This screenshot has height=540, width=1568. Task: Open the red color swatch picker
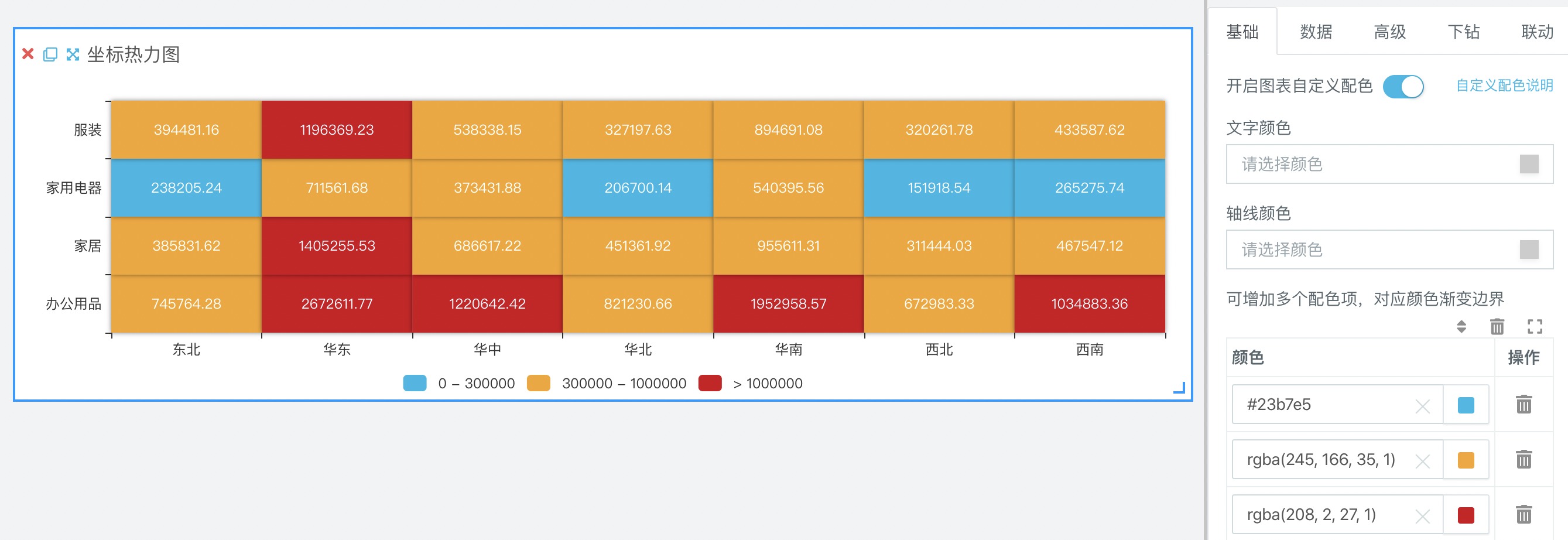(1466, 515)
